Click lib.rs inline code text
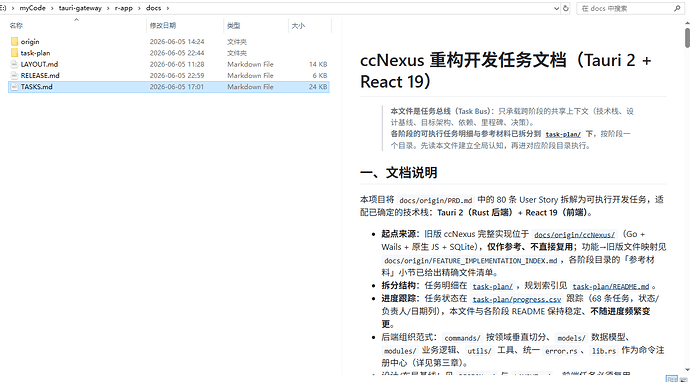The width and height of the screenshot is (690, 382). click(x=603, y=351)
